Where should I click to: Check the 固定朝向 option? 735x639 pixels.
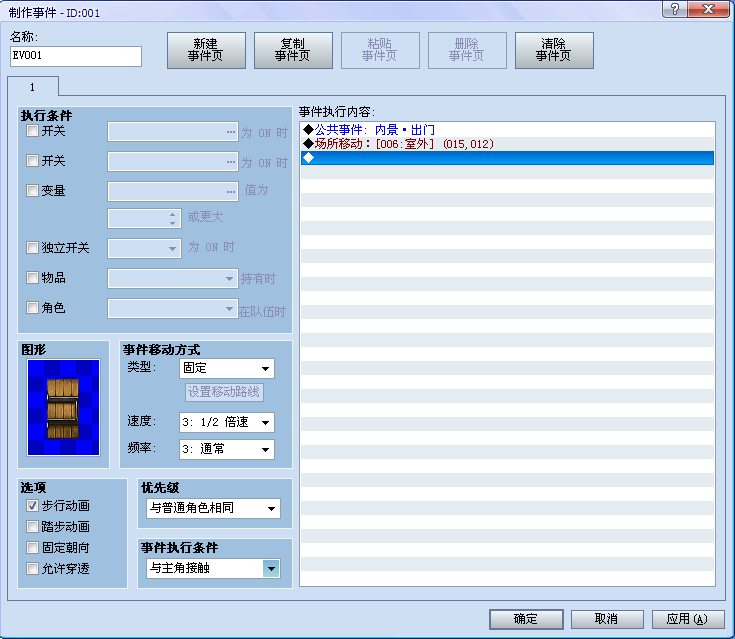click(x=33, y=548)
